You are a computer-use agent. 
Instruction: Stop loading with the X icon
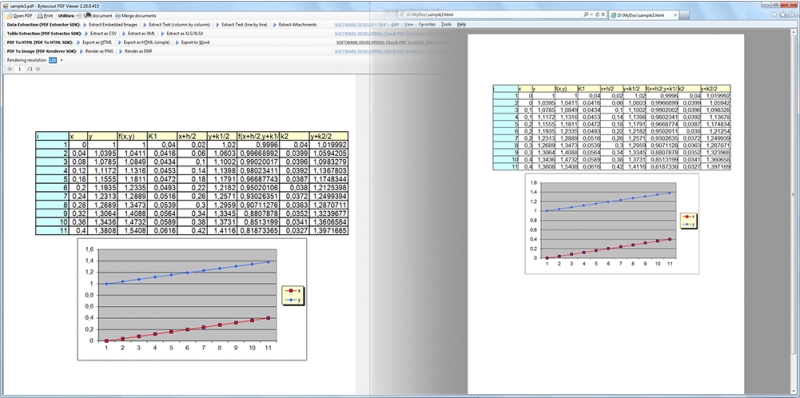(x=604, y=15)
